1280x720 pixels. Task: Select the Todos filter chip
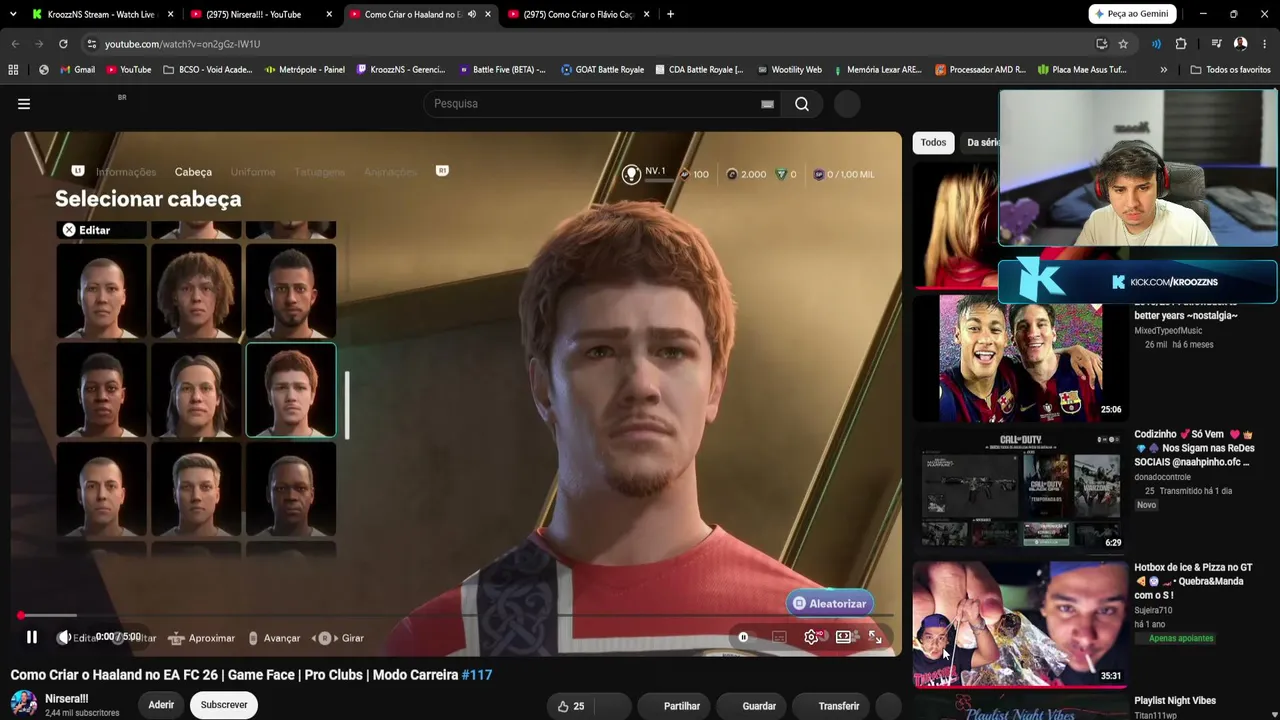pyautogui.click(x=933, y=143)
